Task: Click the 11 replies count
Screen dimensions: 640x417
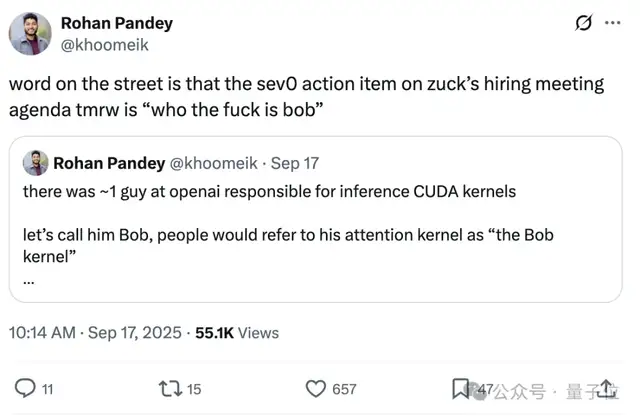Action: 46,390
